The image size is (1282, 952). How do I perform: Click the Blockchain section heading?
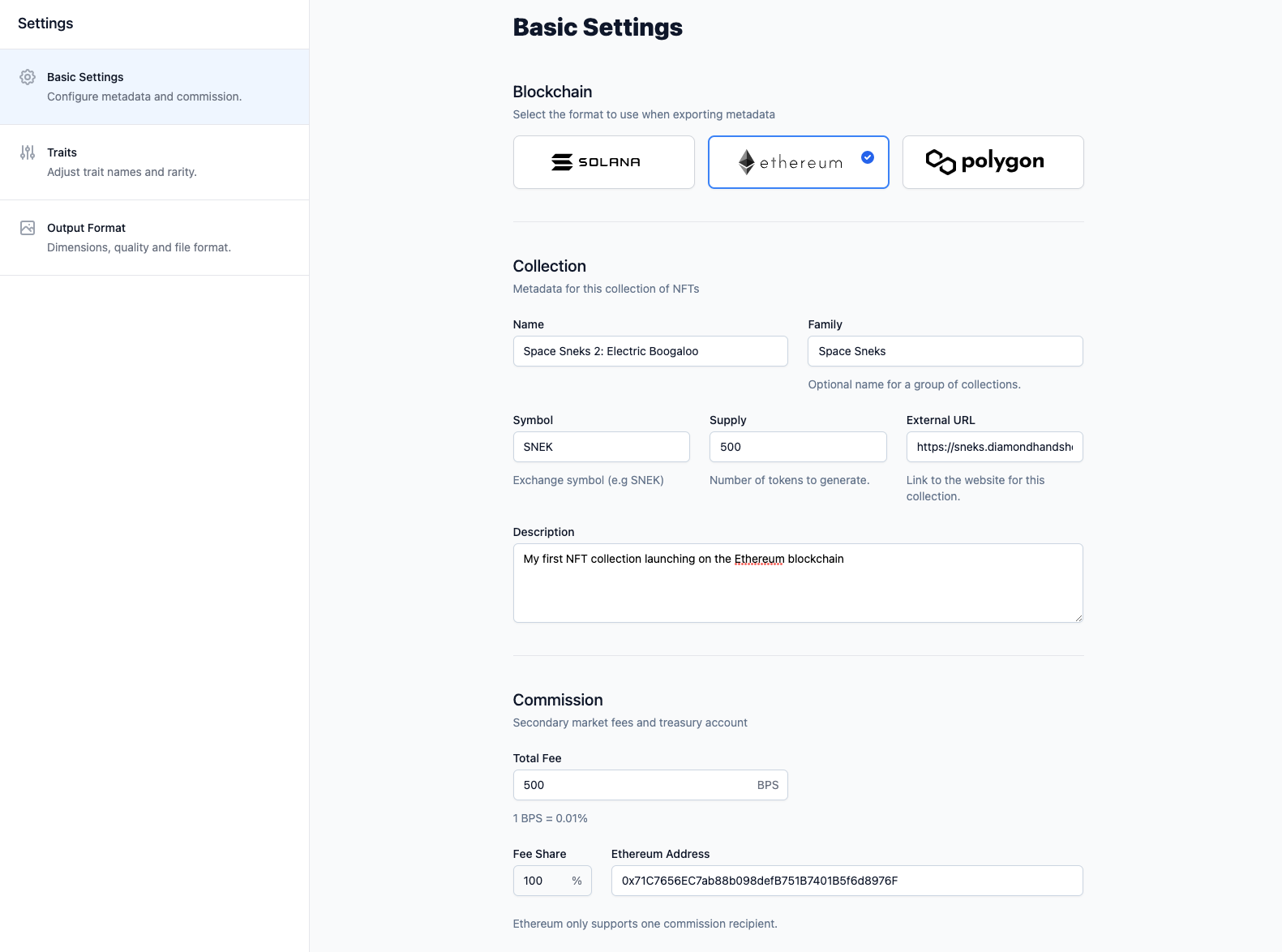click(x=552, y=92)
